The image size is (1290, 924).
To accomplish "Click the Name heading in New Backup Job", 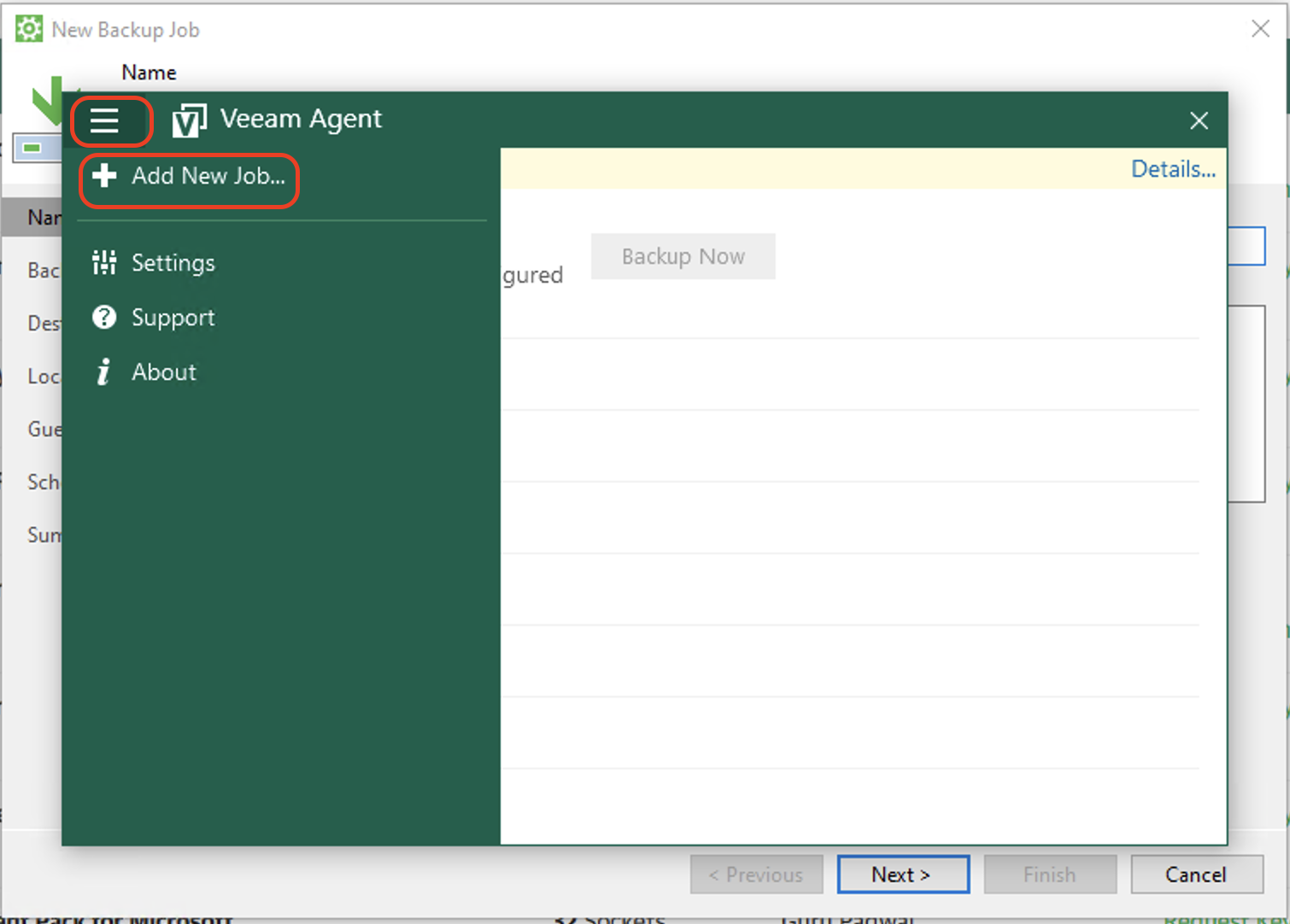I will tap(149, 73).
